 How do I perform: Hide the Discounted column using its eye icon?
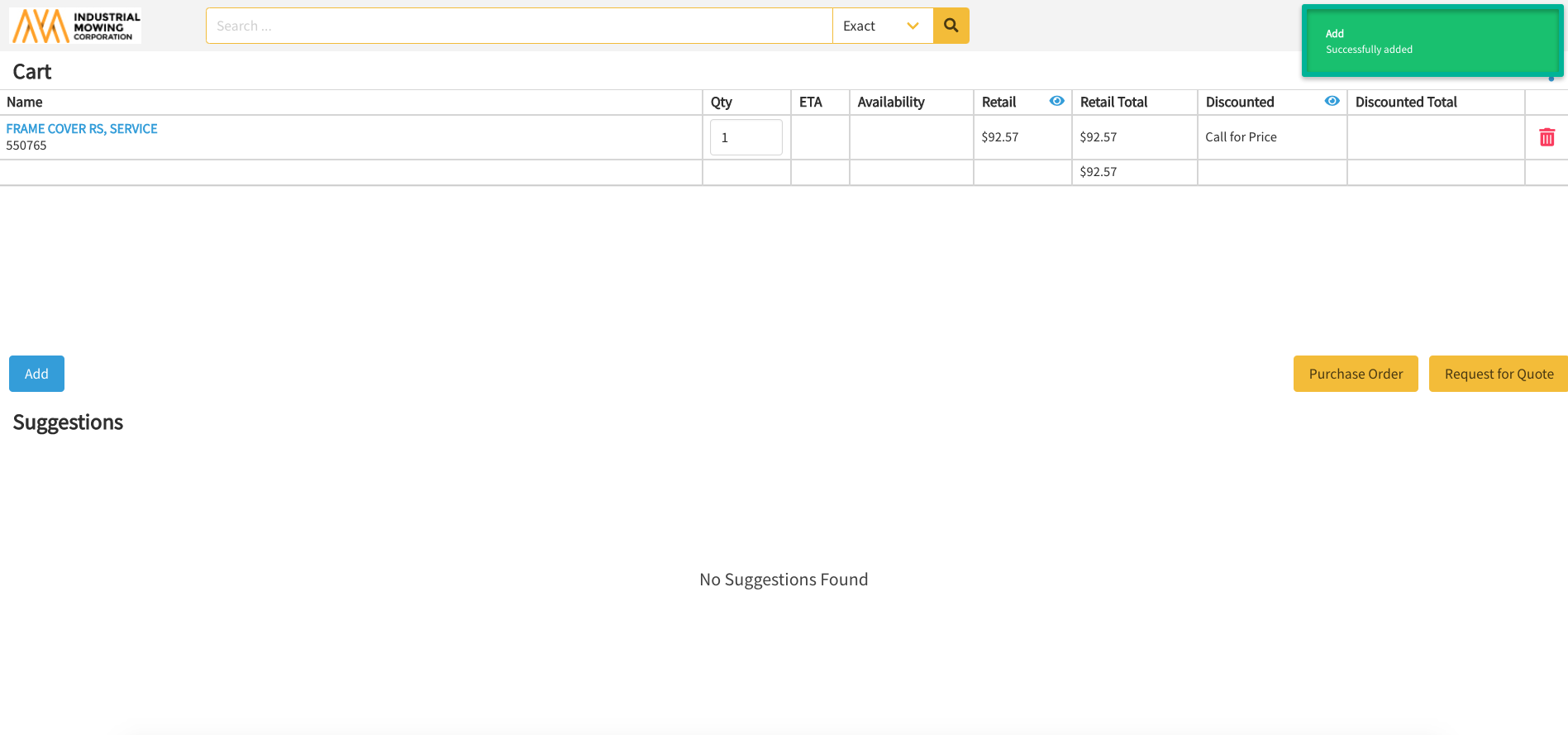[1332, 101]
